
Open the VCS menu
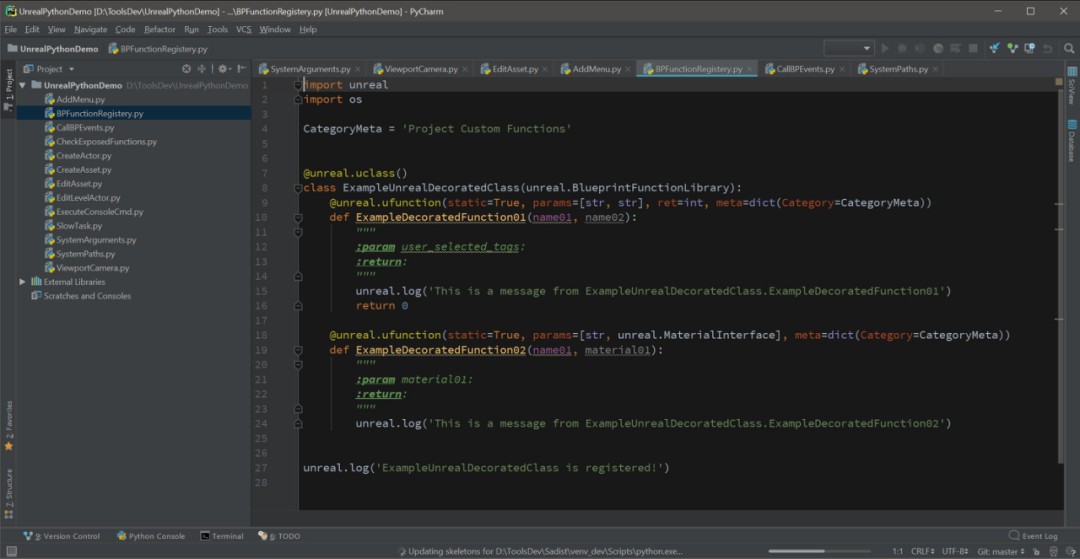(244, 30)
